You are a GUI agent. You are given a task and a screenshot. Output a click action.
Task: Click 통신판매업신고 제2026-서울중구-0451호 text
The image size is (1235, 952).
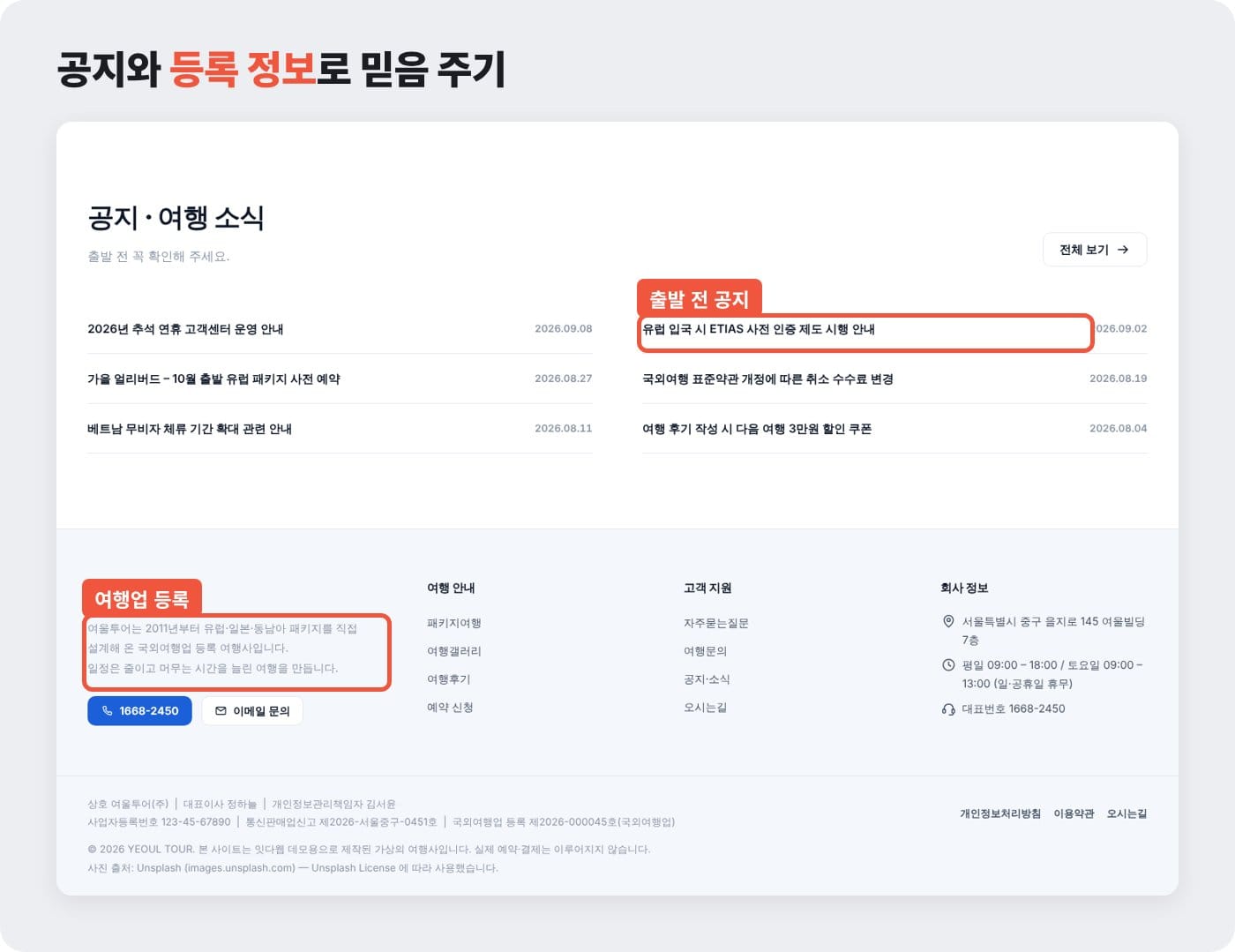click(x=341, y=821)
